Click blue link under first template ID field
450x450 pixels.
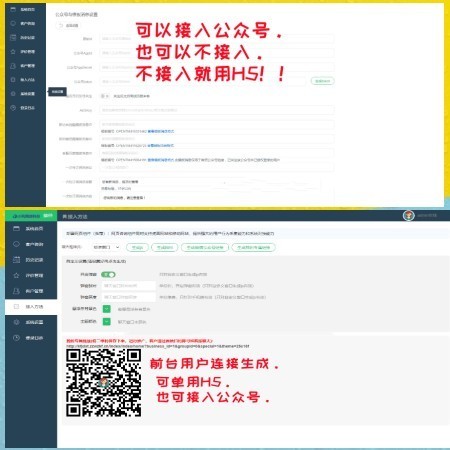pos(161,131)
